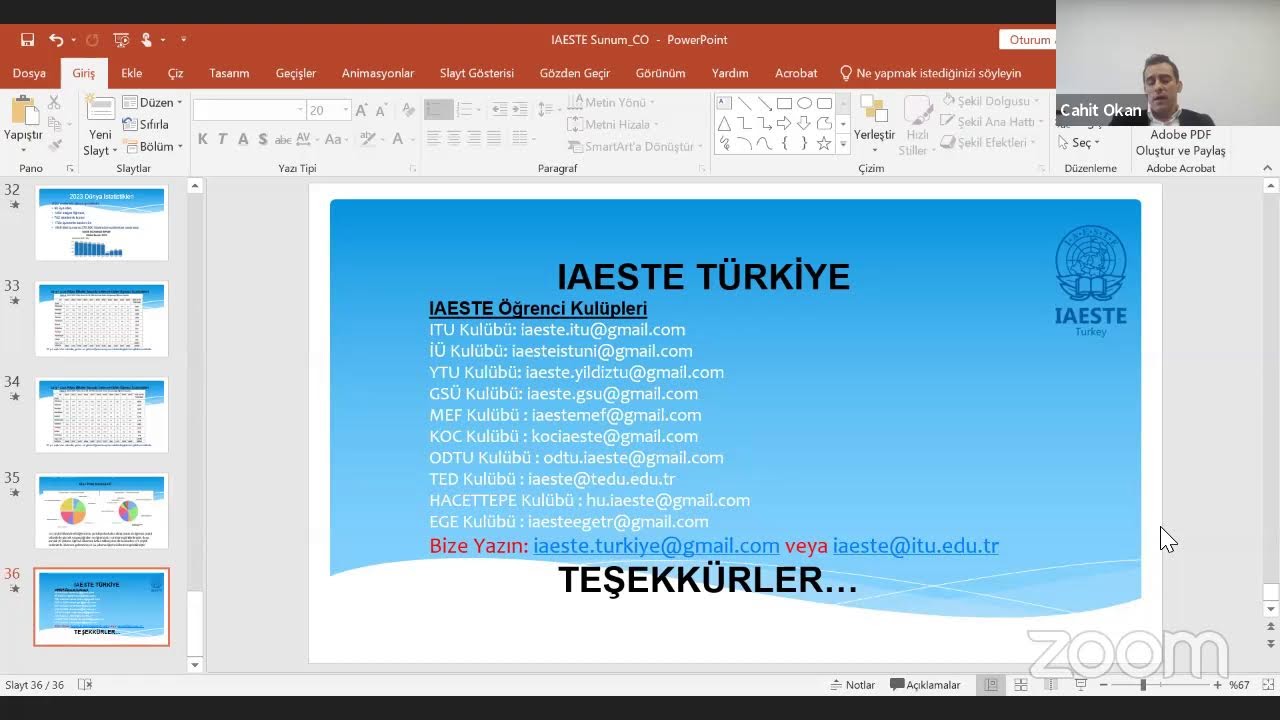
Task: Click the Format Painter brush icon
Action: pyautogui.click(x=54, y=145)
